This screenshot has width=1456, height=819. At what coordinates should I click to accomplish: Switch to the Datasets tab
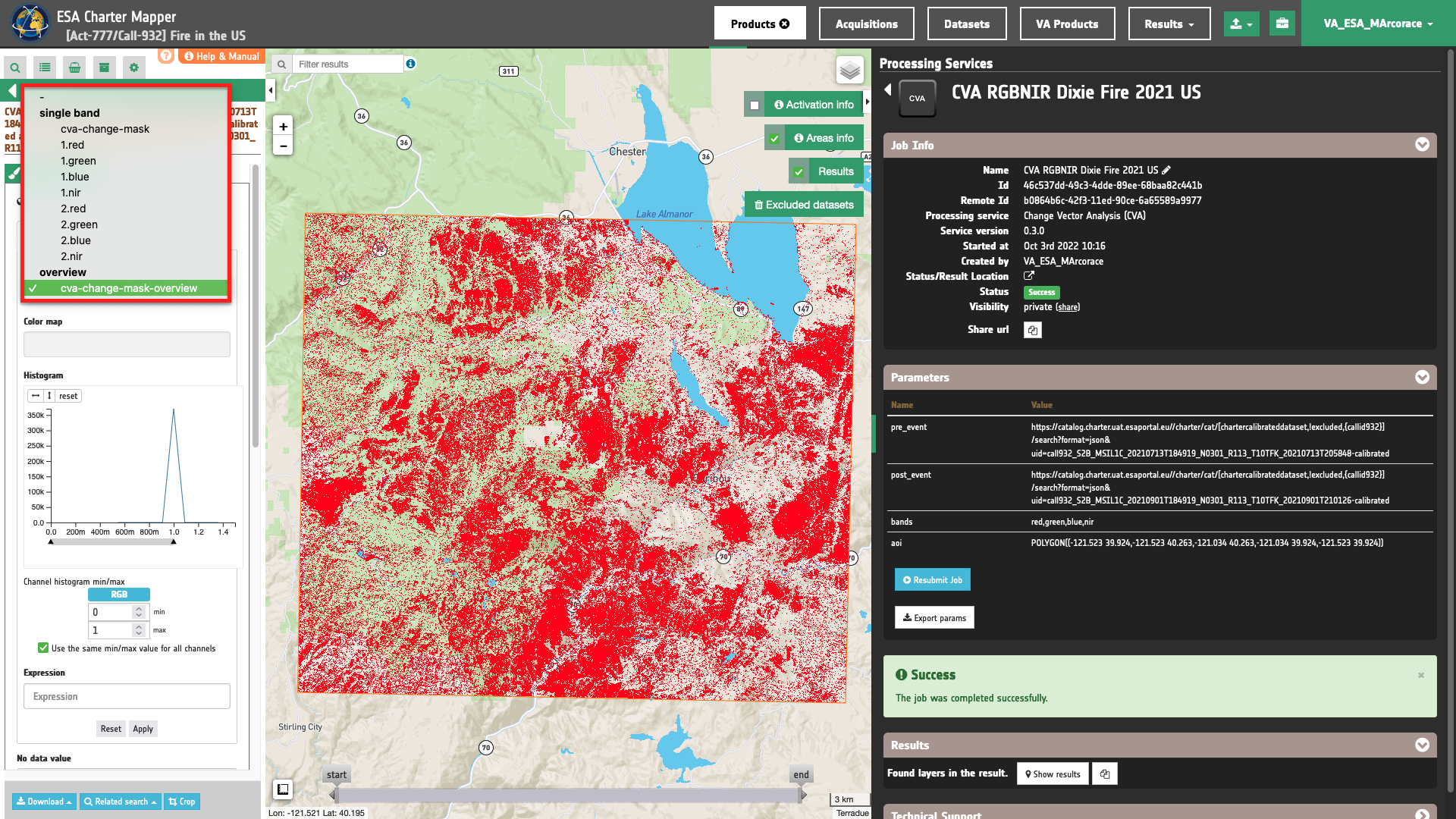966,24
